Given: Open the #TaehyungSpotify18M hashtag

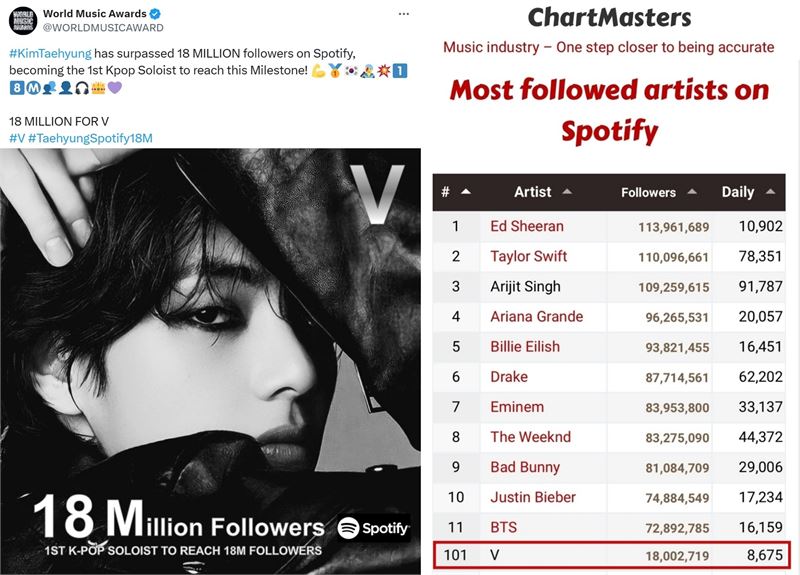Looking at the screenshot, I should tap(90, 138).
